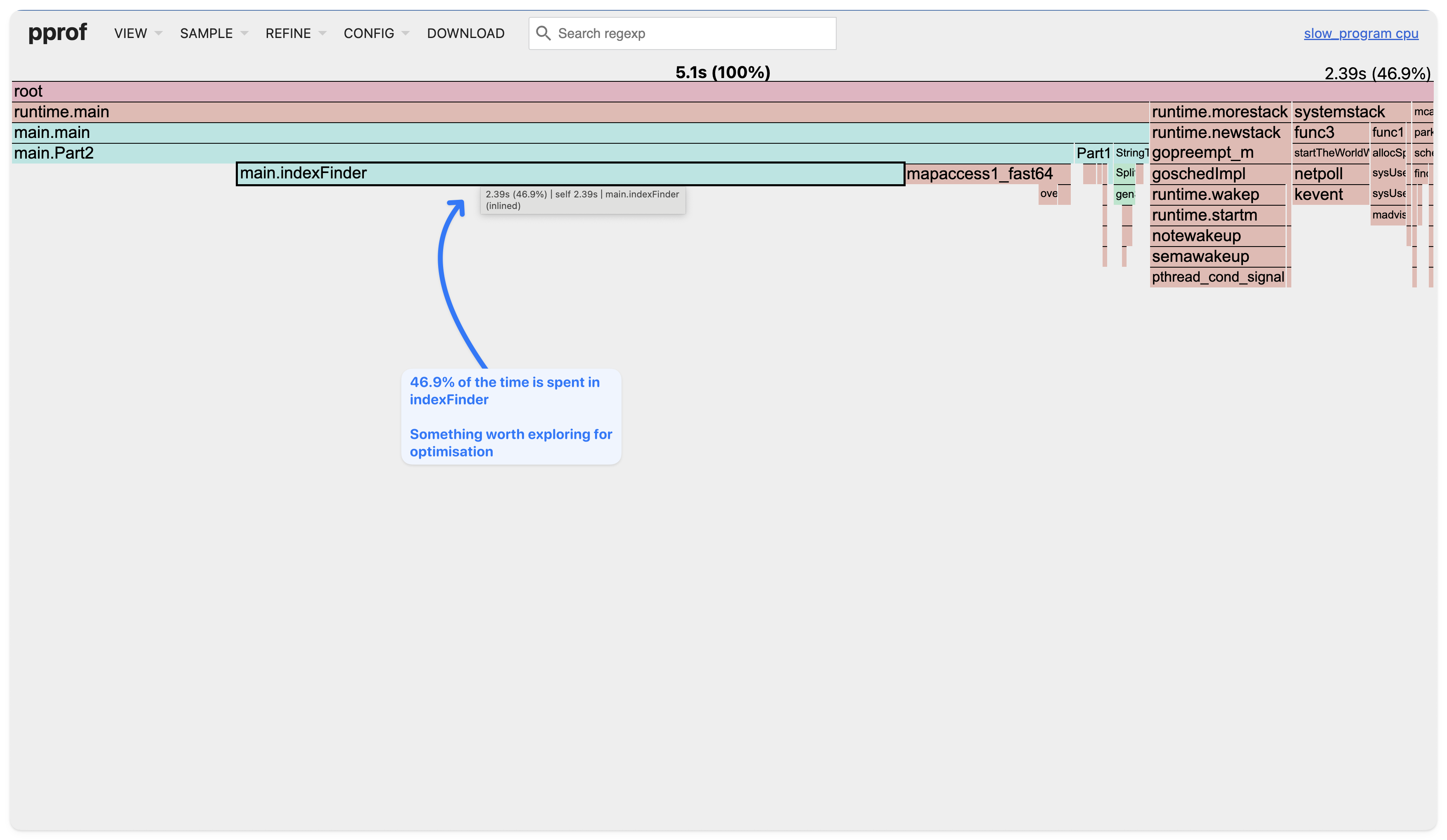Select the main.indexFinder frame

pos(570,173)
